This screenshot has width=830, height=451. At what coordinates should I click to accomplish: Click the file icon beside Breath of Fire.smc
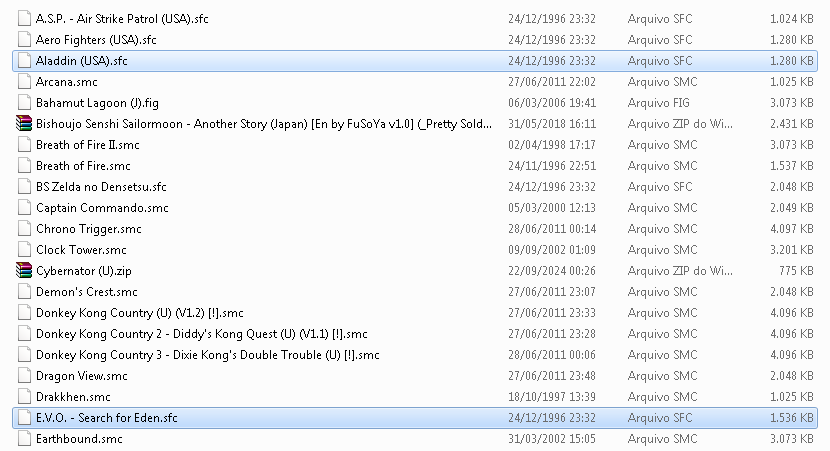[24, 166]
